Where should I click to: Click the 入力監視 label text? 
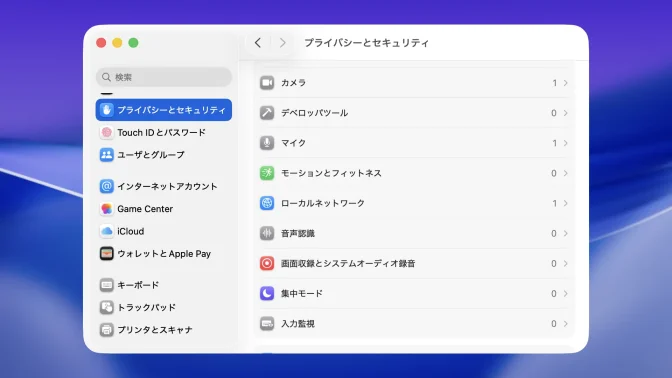pos(298,324)
